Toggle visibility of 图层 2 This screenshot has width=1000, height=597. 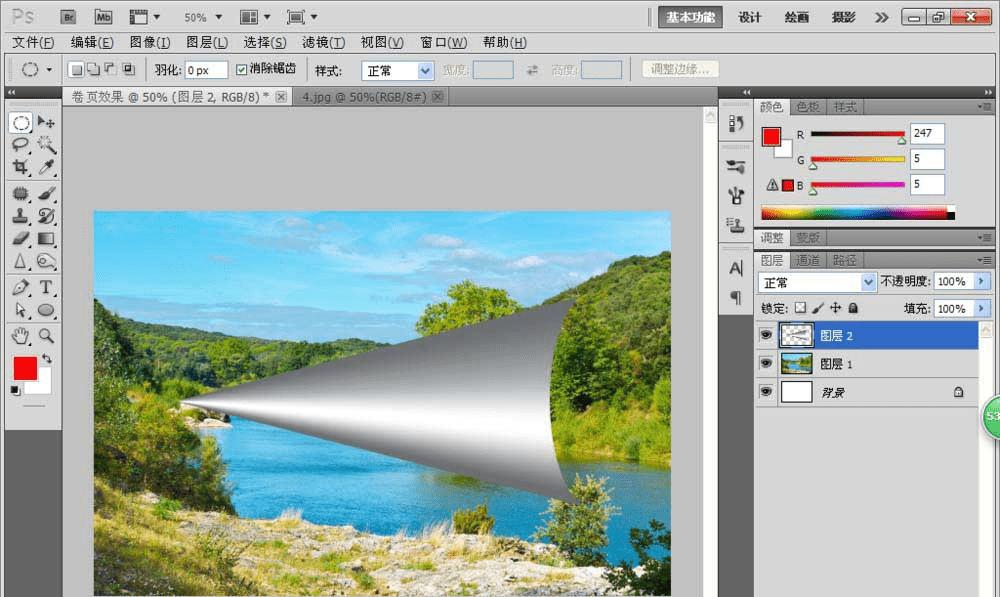click(765, 335)
